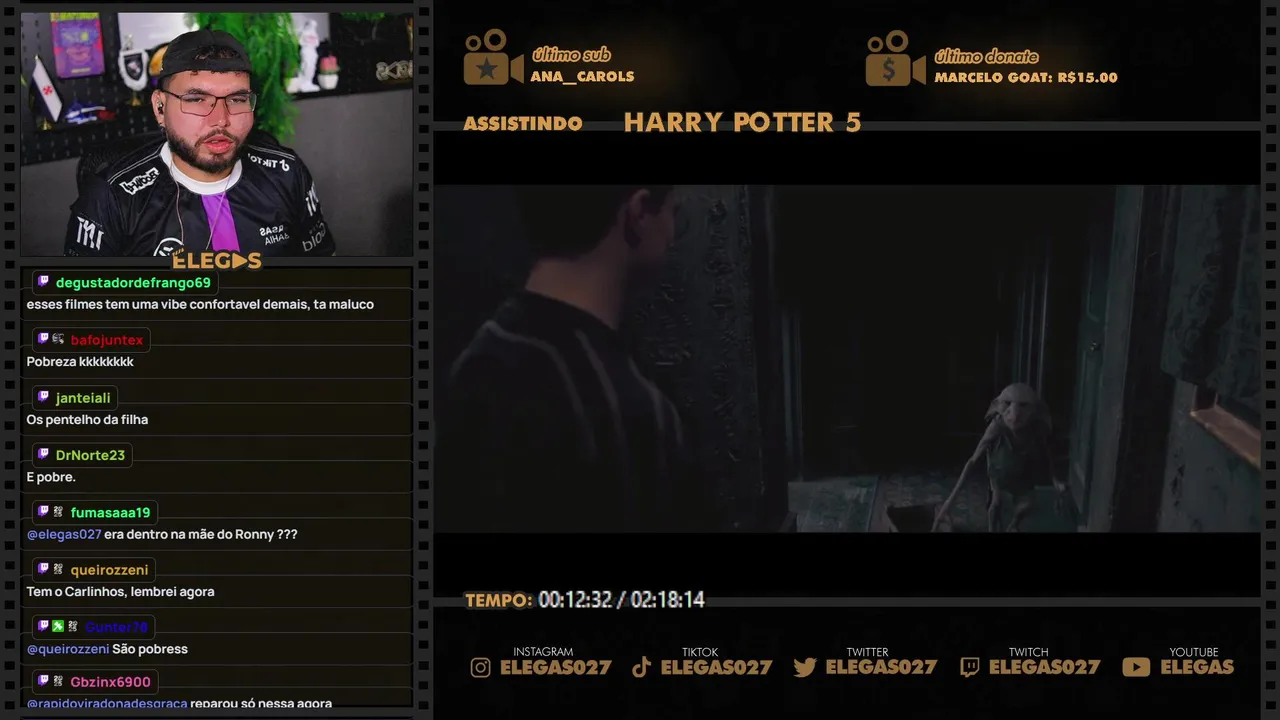The height and width of the screenshot is (720, 1280).
Task: Click the Twitch logo icon in footer
Action: click(x=969, y=667)
